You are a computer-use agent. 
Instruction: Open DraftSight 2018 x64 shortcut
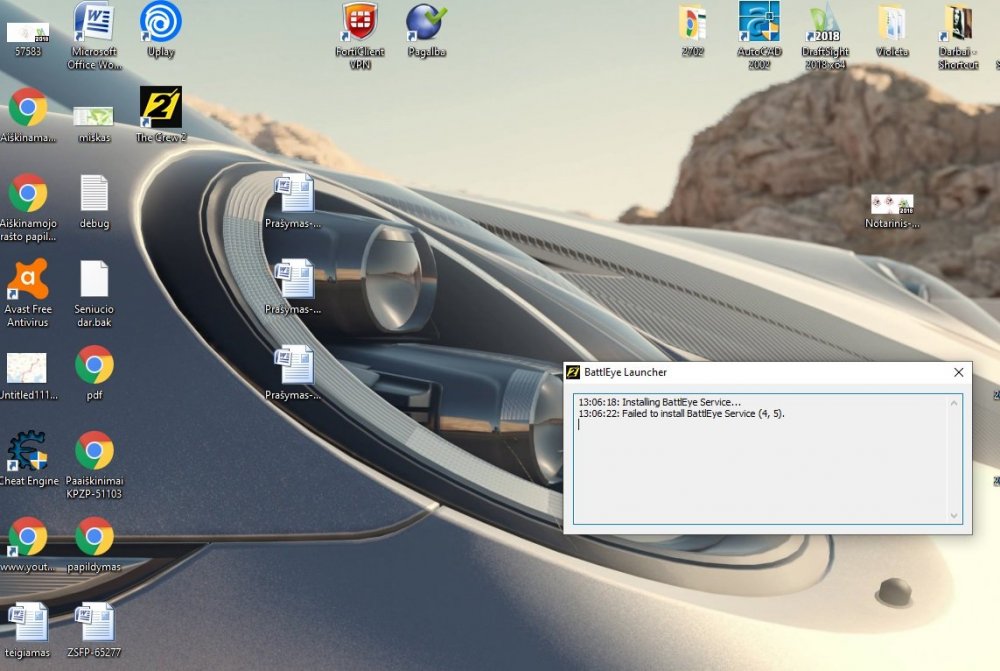point(825,22)
